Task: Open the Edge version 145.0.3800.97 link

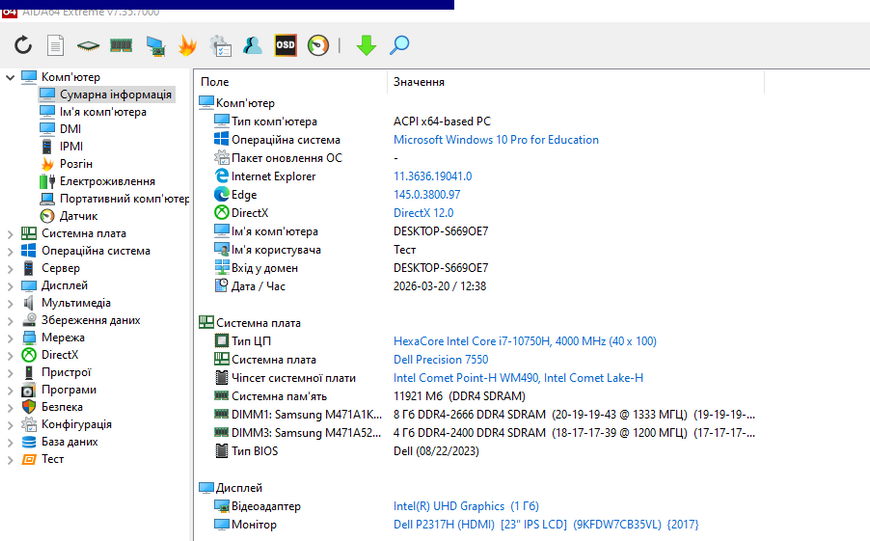Action: (427, 195)
